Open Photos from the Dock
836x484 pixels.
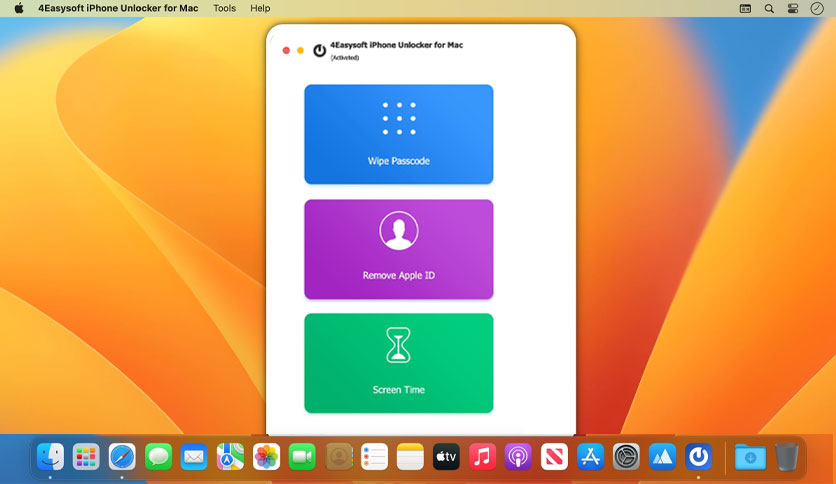(x=266, y=457)
